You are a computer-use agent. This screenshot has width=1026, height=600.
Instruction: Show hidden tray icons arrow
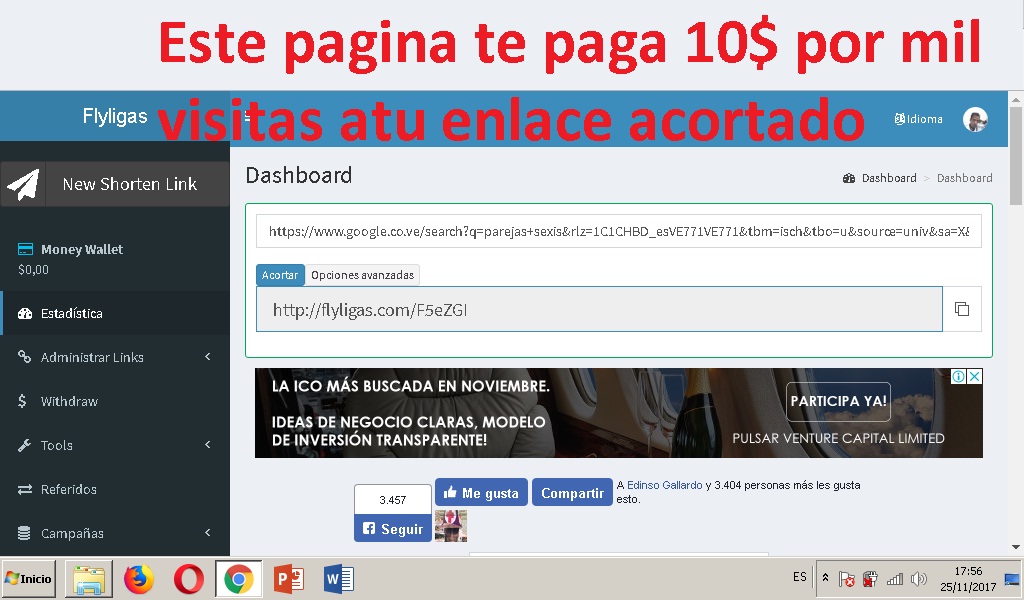(826, 578)
